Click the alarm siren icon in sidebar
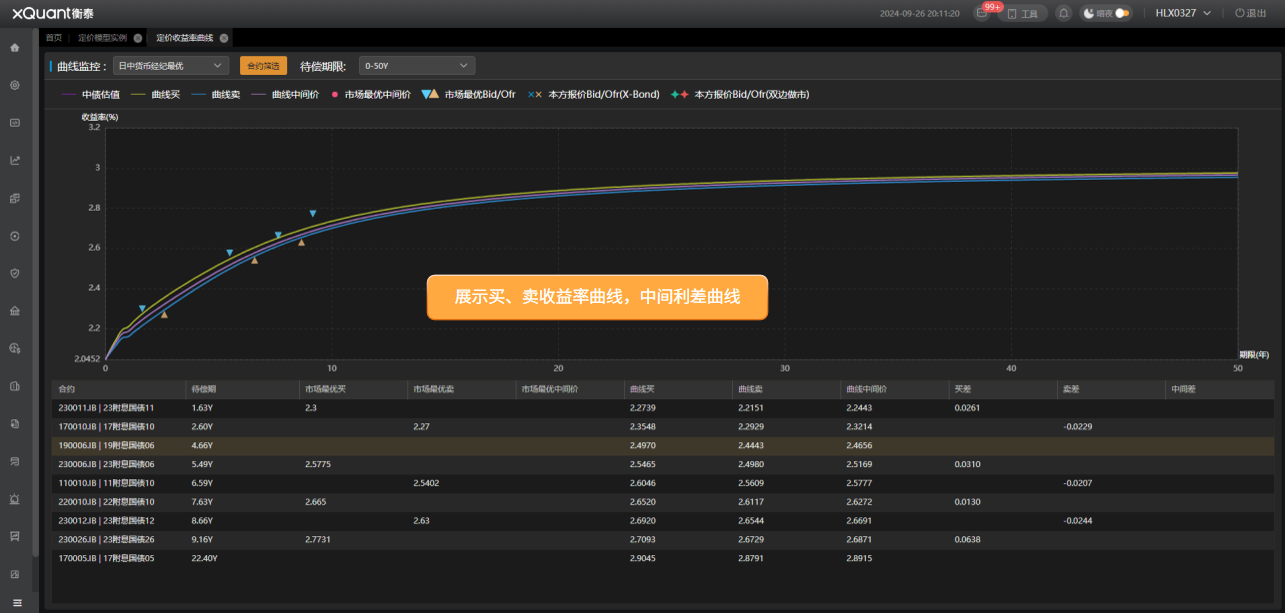Viewport: 1285px width, 613px height. coord(14,498)
